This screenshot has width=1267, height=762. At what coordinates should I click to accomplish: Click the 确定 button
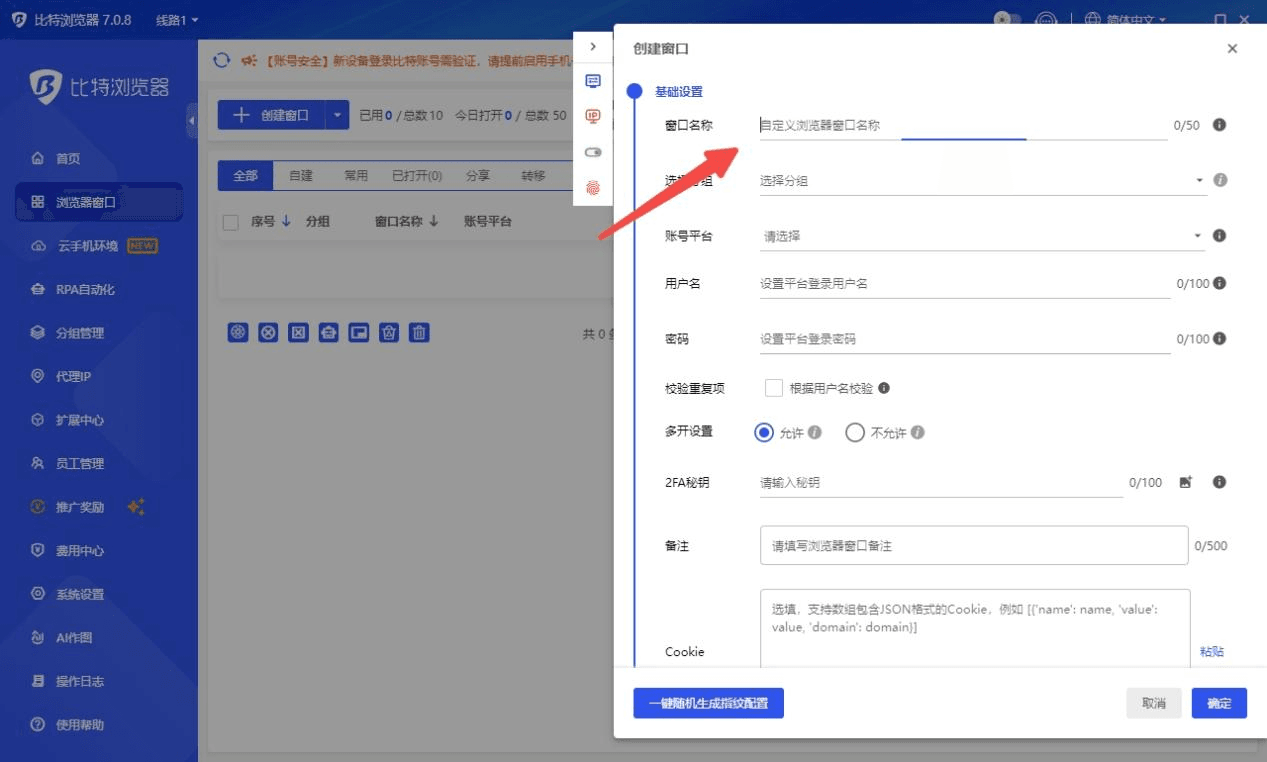click(1219, 703)
